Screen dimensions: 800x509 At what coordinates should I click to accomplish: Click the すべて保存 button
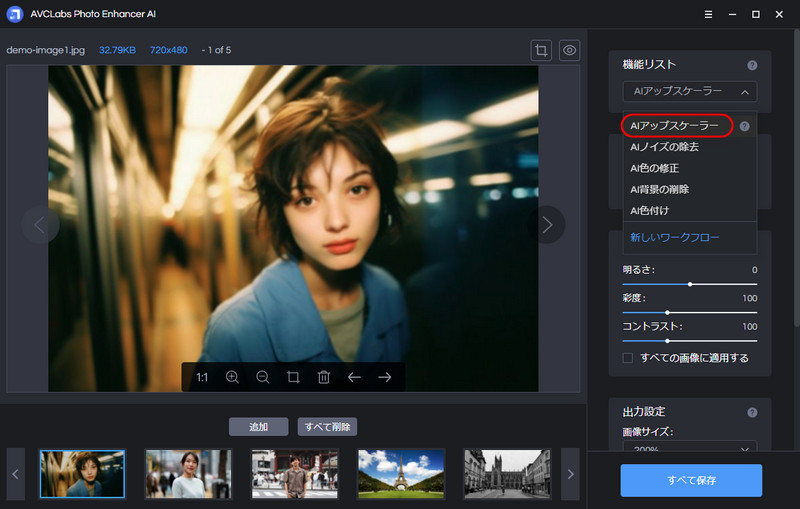[x=691, y=480]
